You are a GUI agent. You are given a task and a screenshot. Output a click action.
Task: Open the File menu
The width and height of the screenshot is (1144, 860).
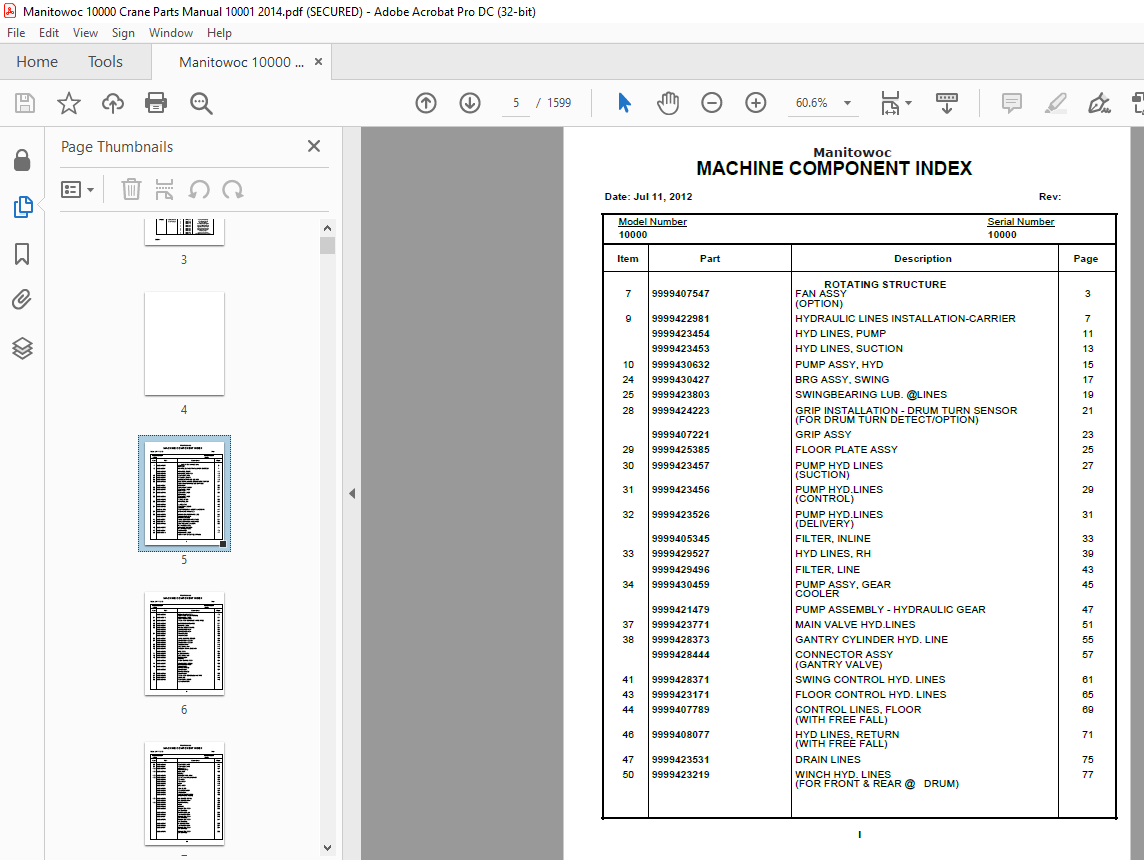pyautogui.click(x=16, y=33)
